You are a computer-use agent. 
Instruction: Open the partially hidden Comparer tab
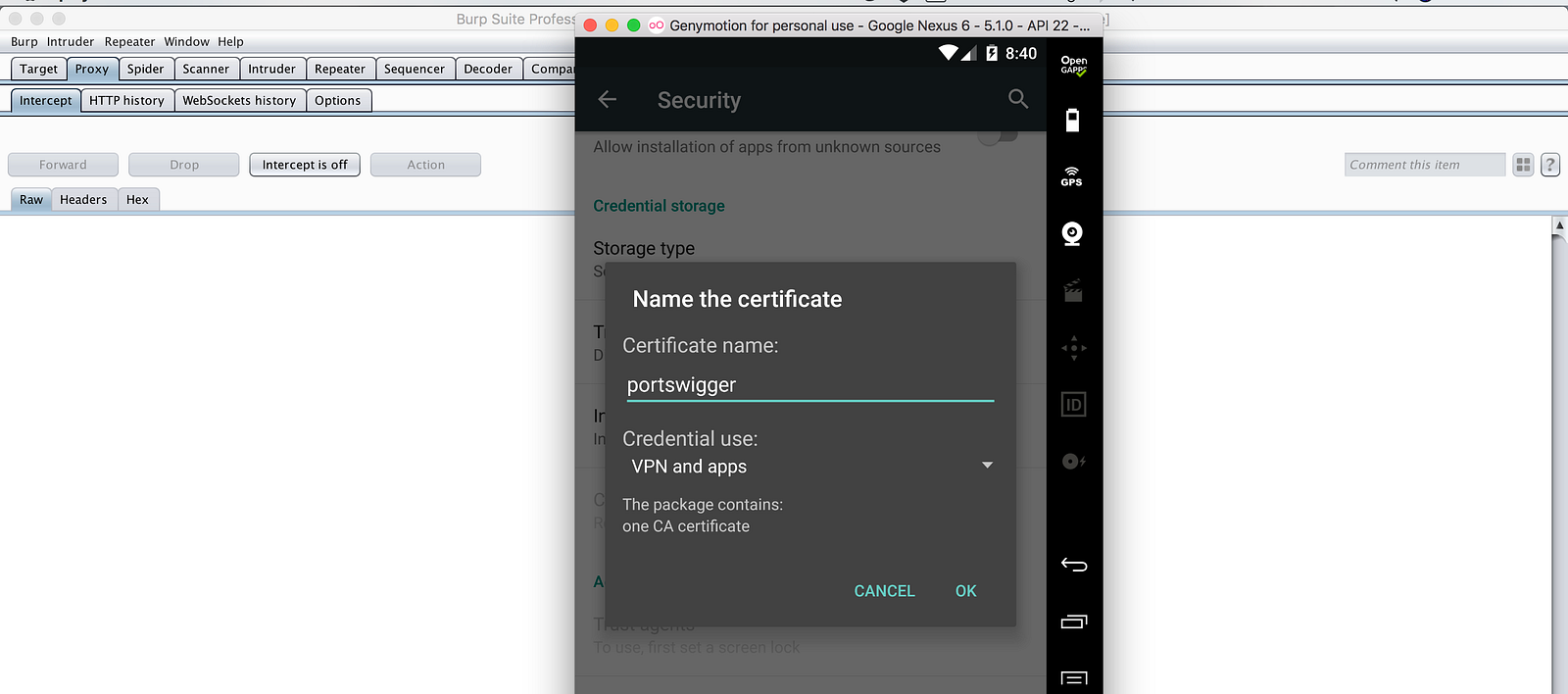(550, 69)
